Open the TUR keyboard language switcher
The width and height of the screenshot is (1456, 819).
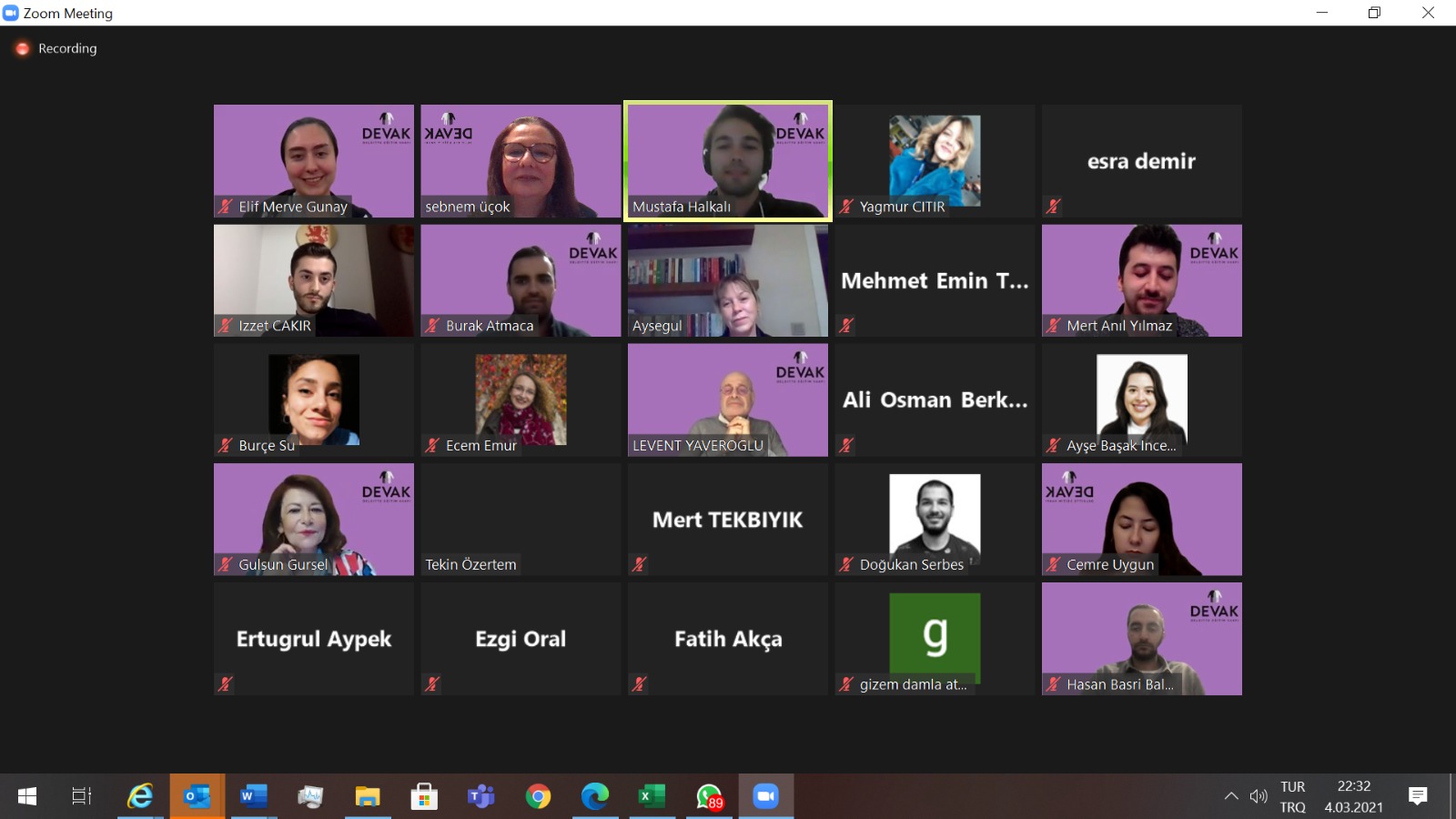(x=1292, y=796)
